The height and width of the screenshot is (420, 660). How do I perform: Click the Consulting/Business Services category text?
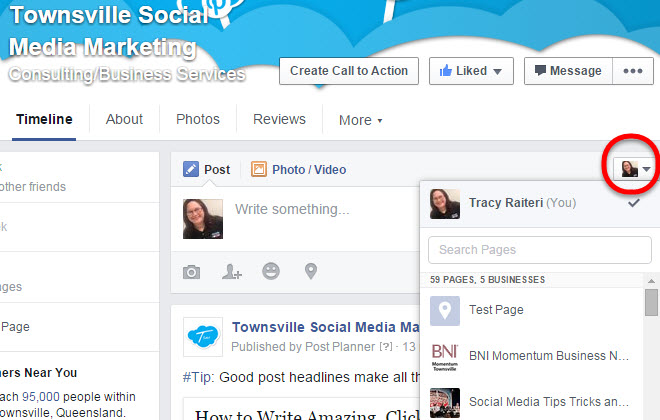127,74
